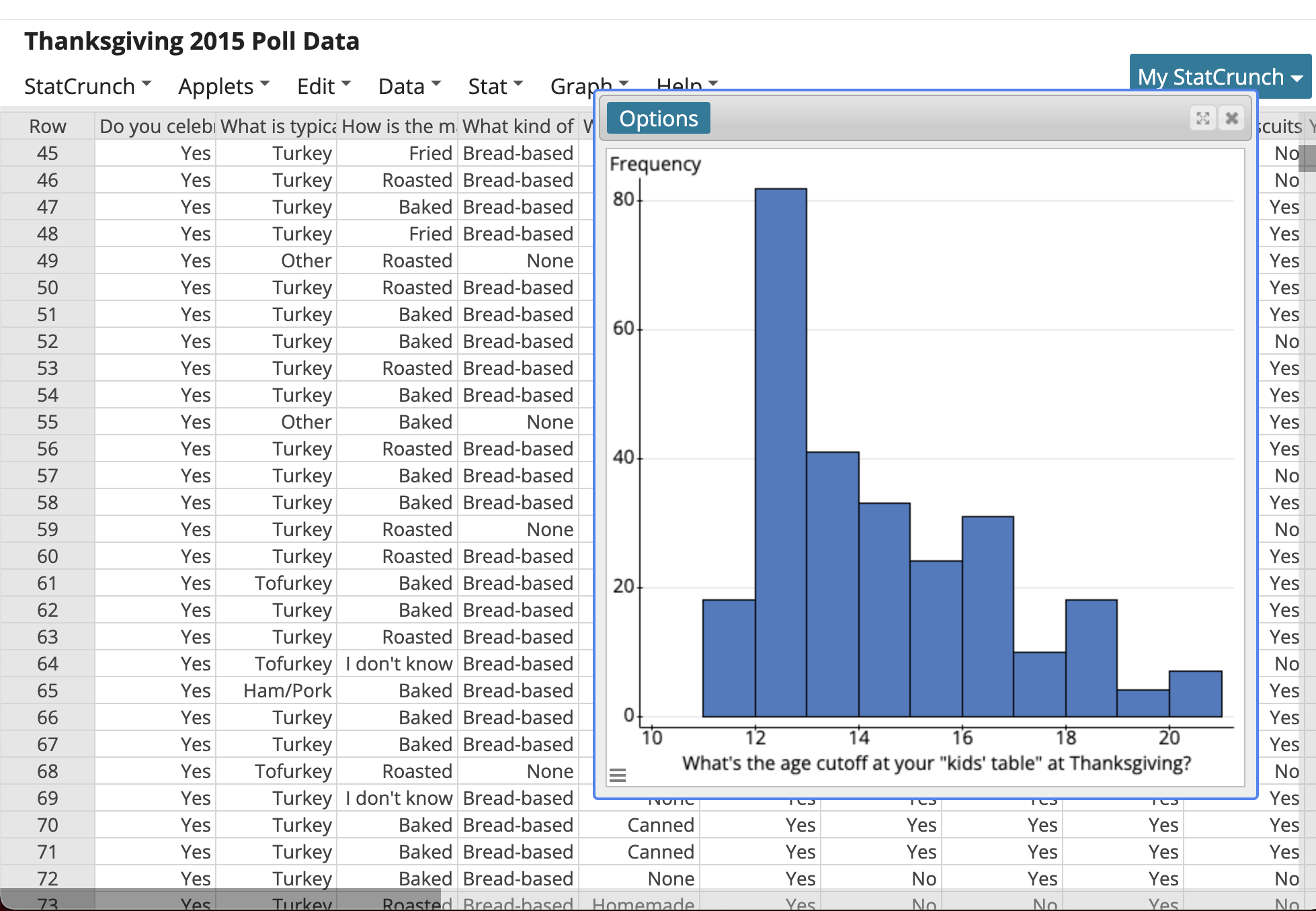The width and height of the screenshot is (1316, 911).
Task: Select the 'Do you celebrate' column header
Action: (x=155, y=126)
